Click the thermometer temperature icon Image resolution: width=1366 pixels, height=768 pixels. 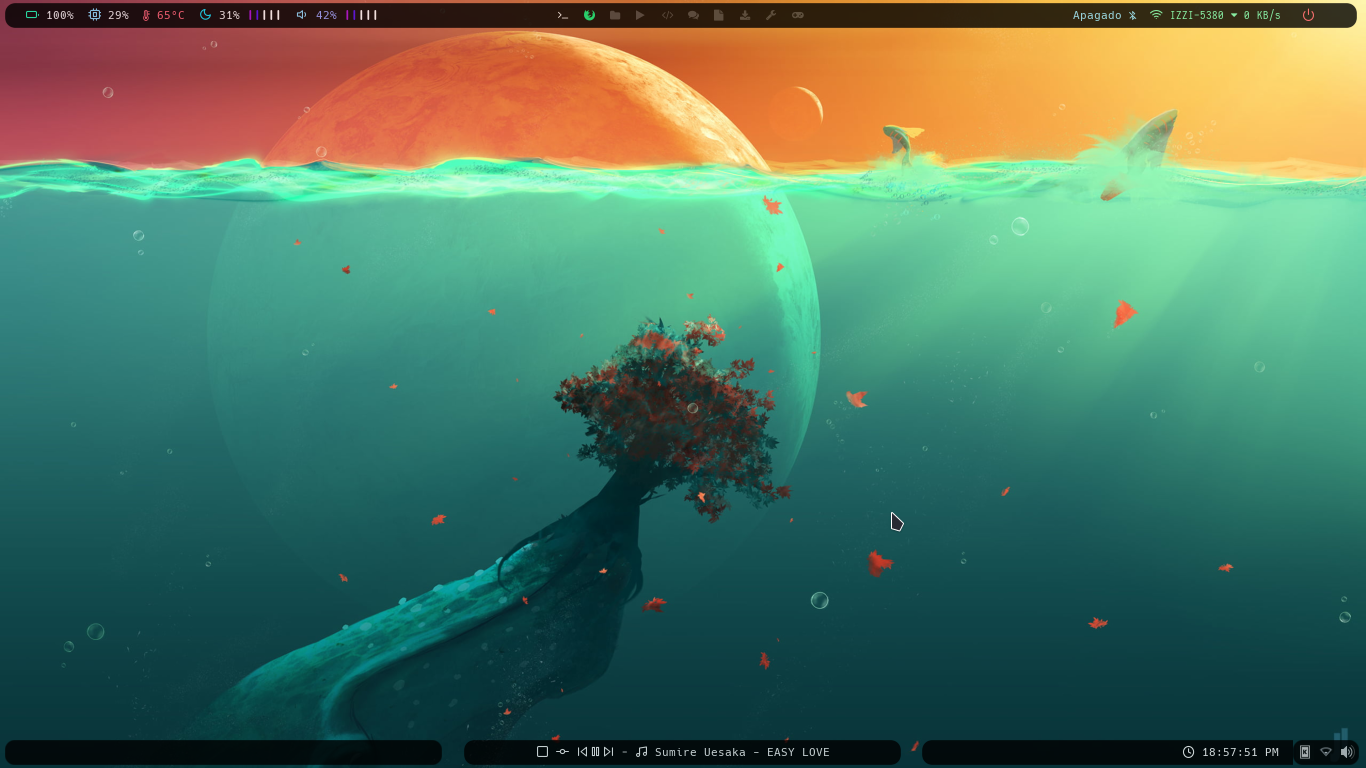146,15
